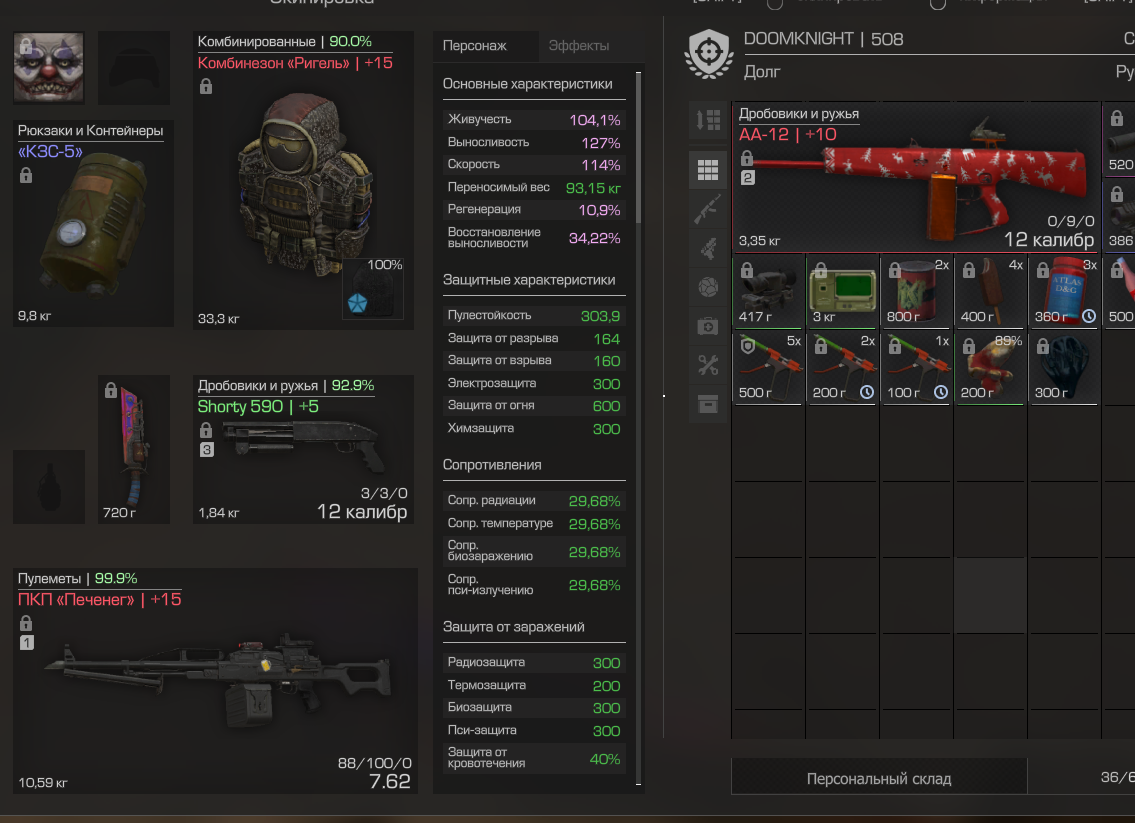Switch to the Персонаж tab
The width and height of the screenshot is (1135, 823).
point(475,46)
